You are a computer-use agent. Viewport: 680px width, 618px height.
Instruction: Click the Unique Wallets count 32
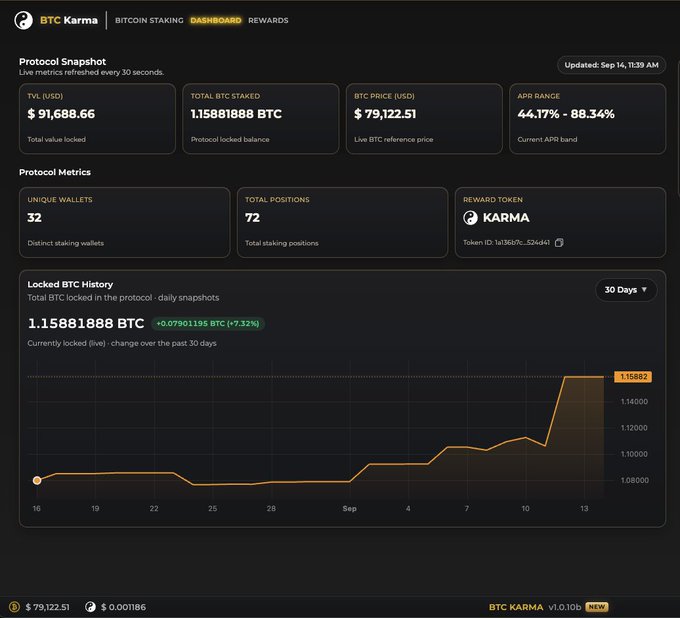point(34,218)
